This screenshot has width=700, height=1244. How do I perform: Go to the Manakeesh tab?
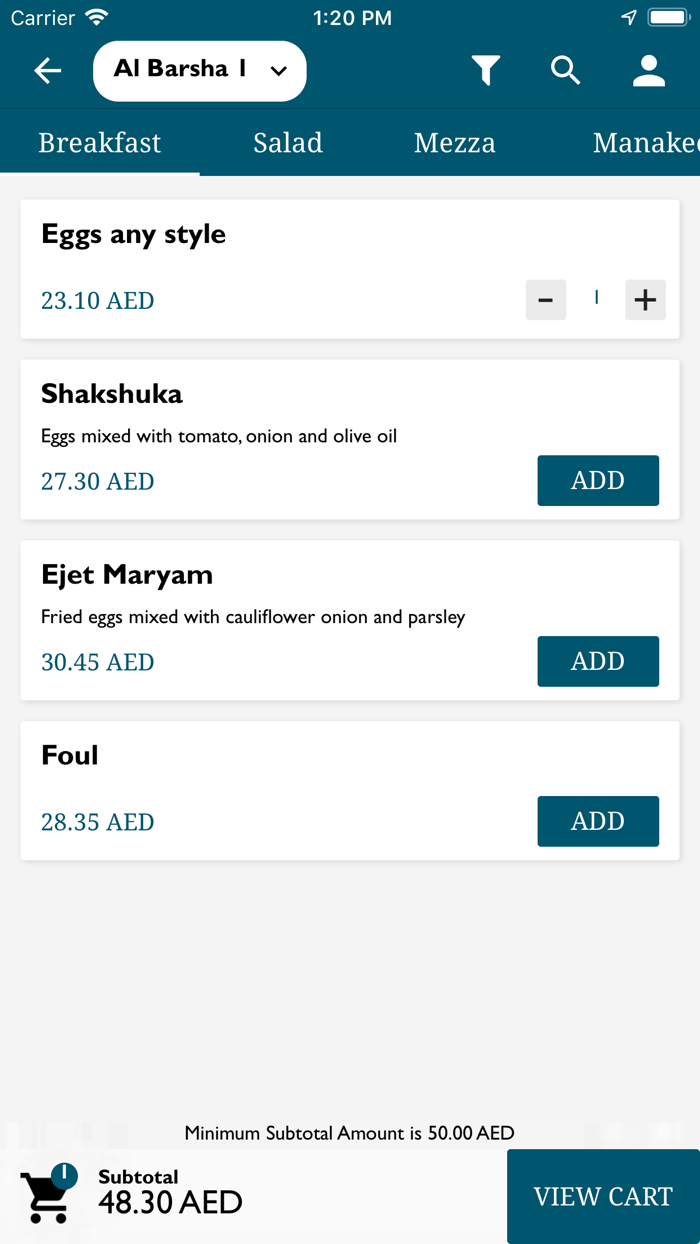point(645,143)
